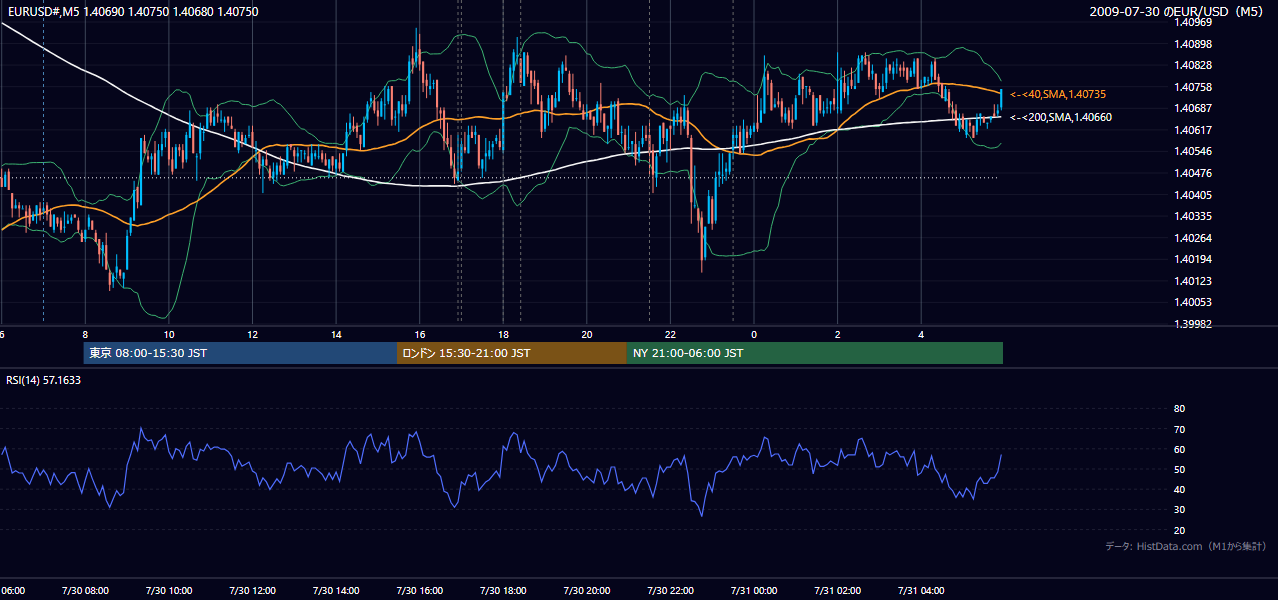Viewport: 1278px width, 600px height.
Task: Click price axis value 1.40617
Action: click(1192, 130)
